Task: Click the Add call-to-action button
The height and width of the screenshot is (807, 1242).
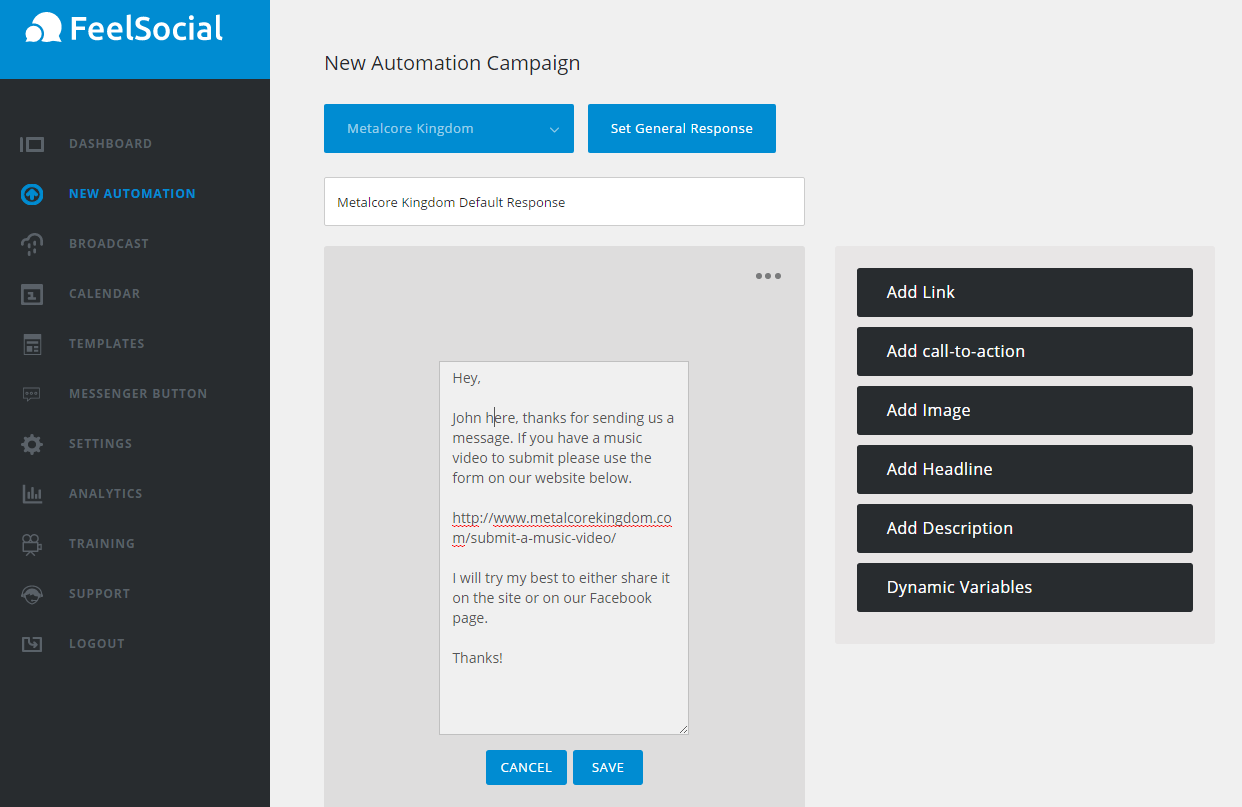Action: pos(1024,351)
